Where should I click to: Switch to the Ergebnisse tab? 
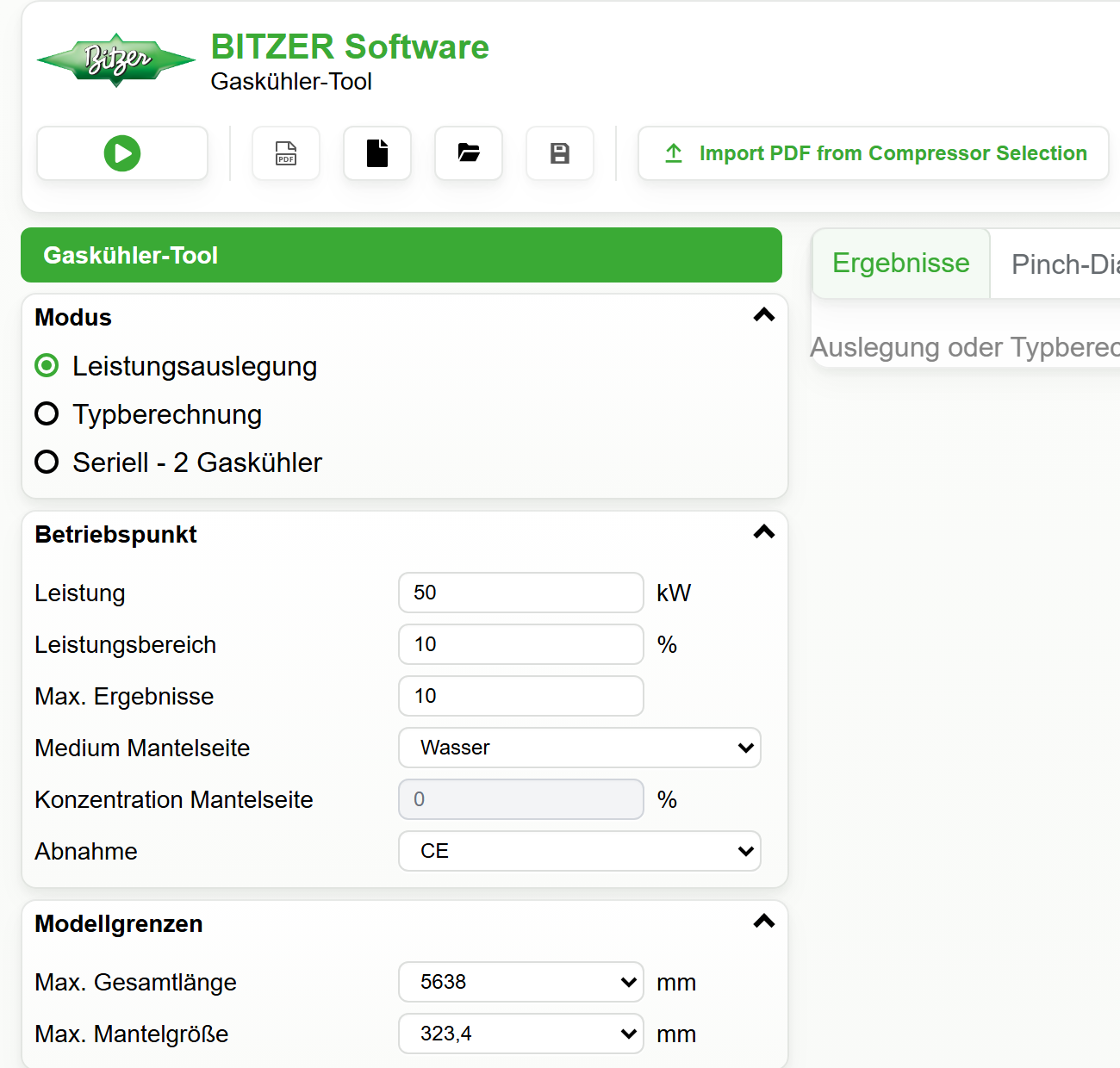pyautogui.click(x=901, y=264)
